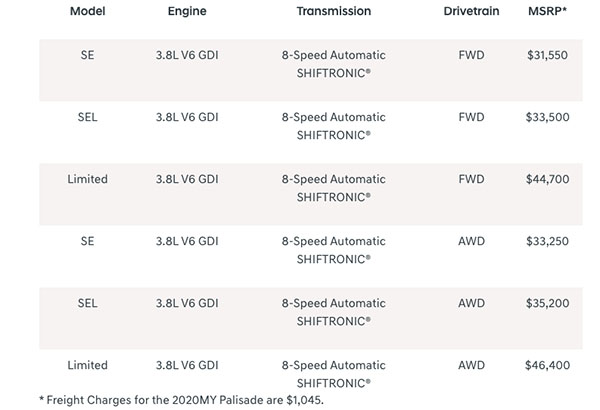This screenshot has width=600, height=410.
Task: Click the Engine column header
Action: click(187, 11)
